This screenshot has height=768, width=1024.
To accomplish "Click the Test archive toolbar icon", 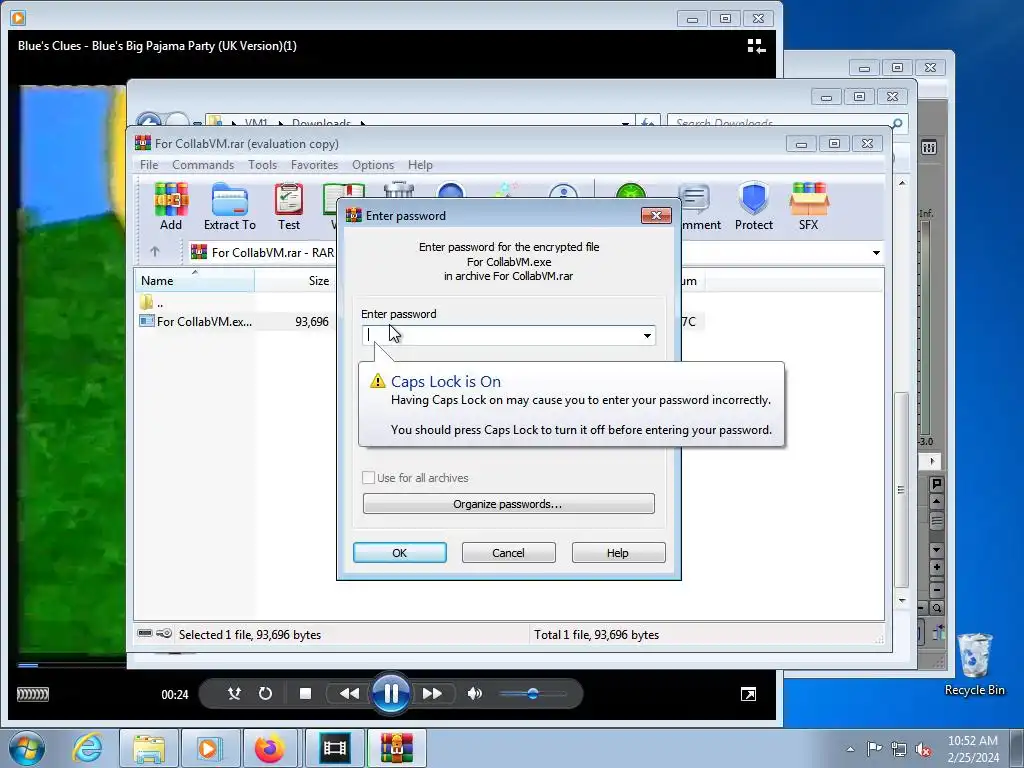I will [289, 206].
